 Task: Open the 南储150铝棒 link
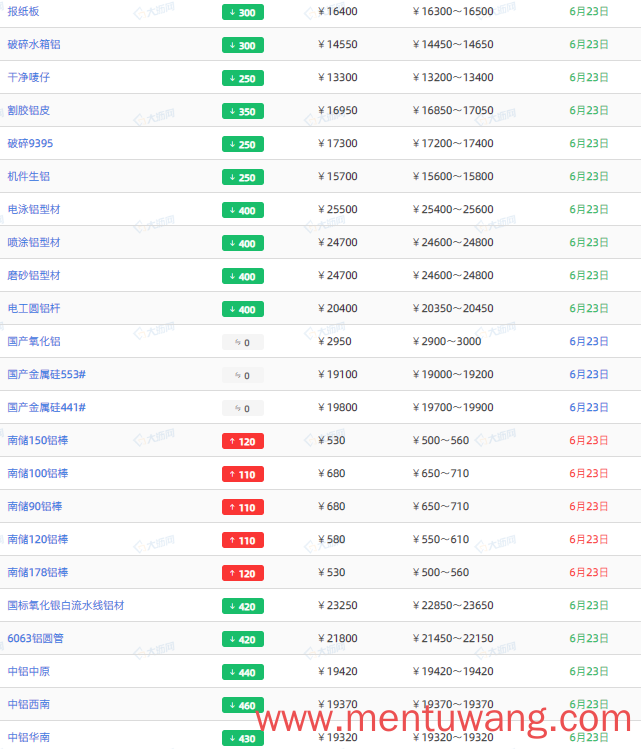(x=38, y=440)
